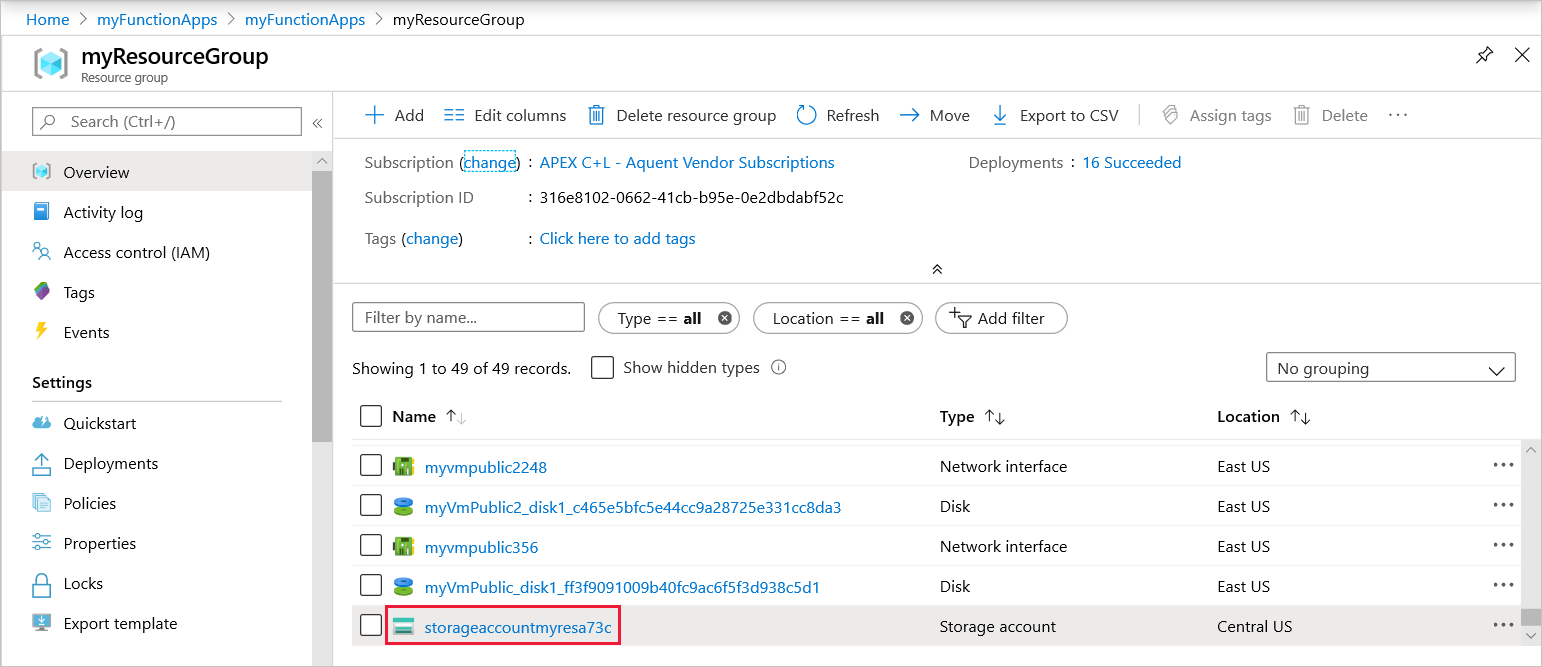The height and width of the screenshot is (667, 1542).
Task: Select the myvmpublic2248 row checkbox
Action: [x=371, y=465]
